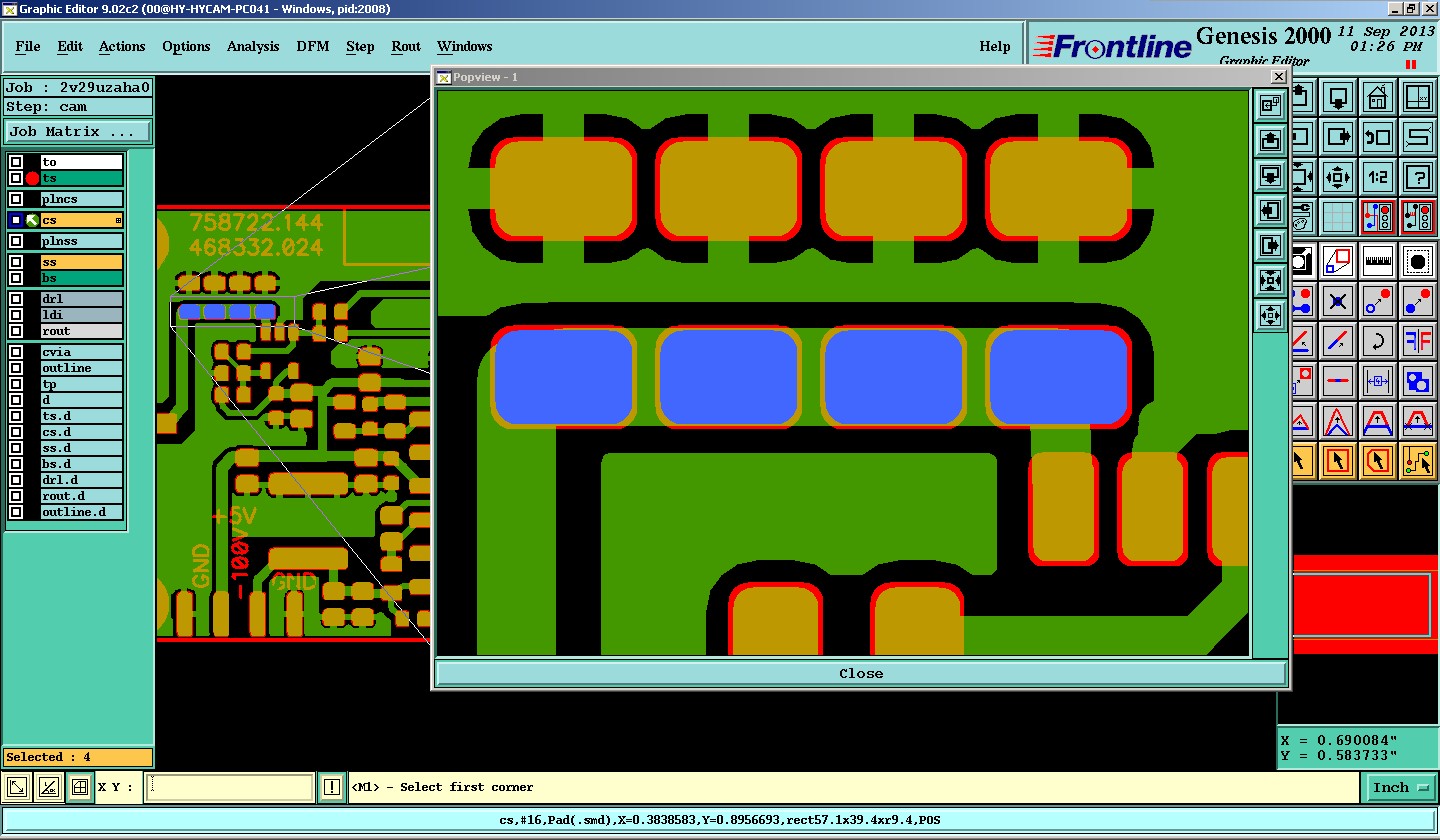Click the 'Selected : 4' status text
This screenshot has width=1440, height=840.
coord(48,757)
